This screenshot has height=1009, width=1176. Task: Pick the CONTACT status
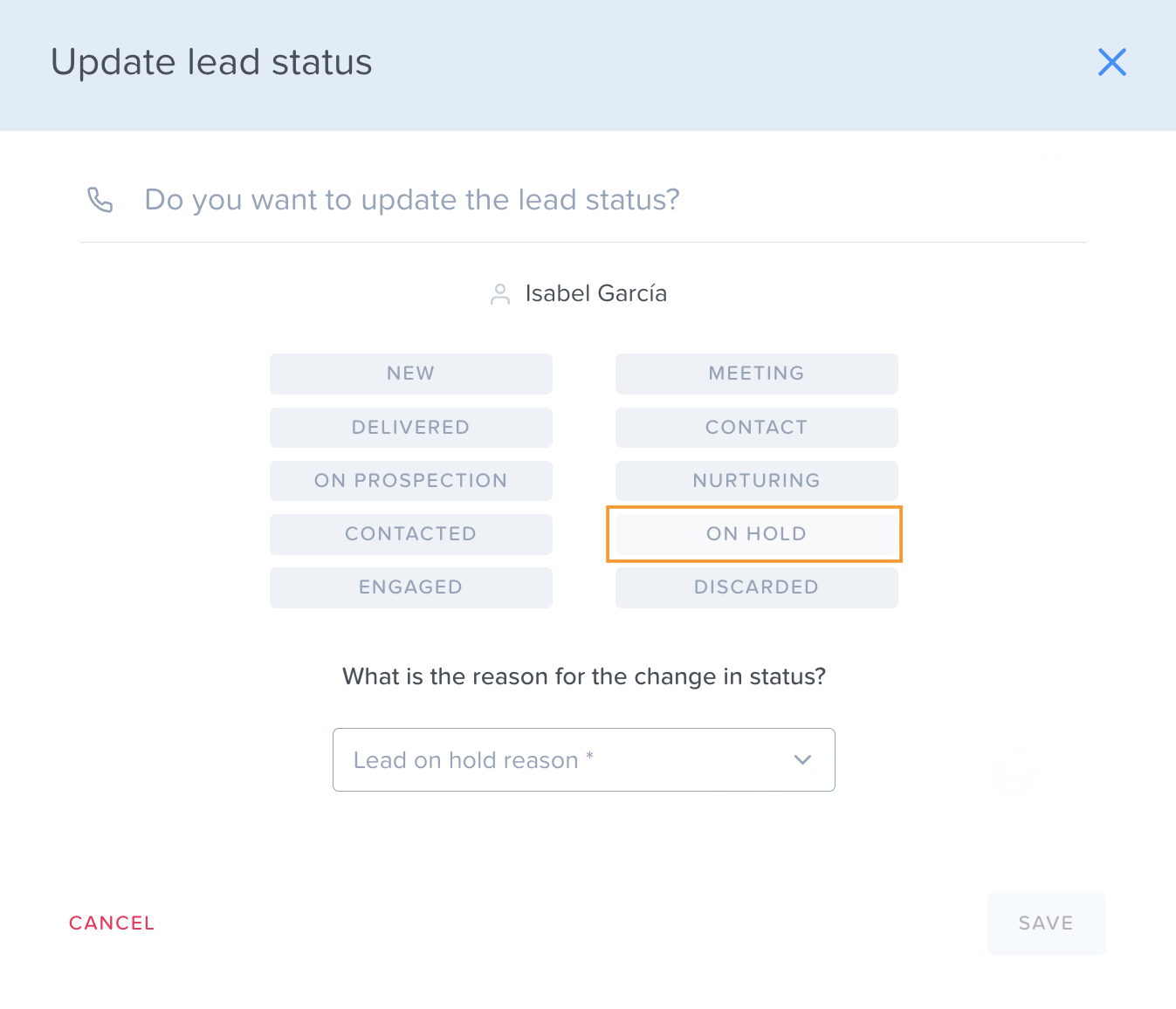tap(757, 428)
